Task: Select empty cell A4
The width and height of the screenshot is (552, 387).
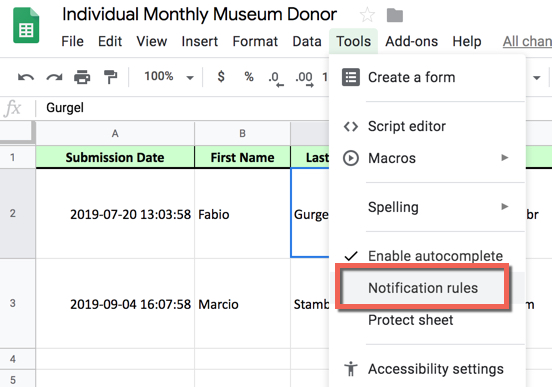Action: 115,359
